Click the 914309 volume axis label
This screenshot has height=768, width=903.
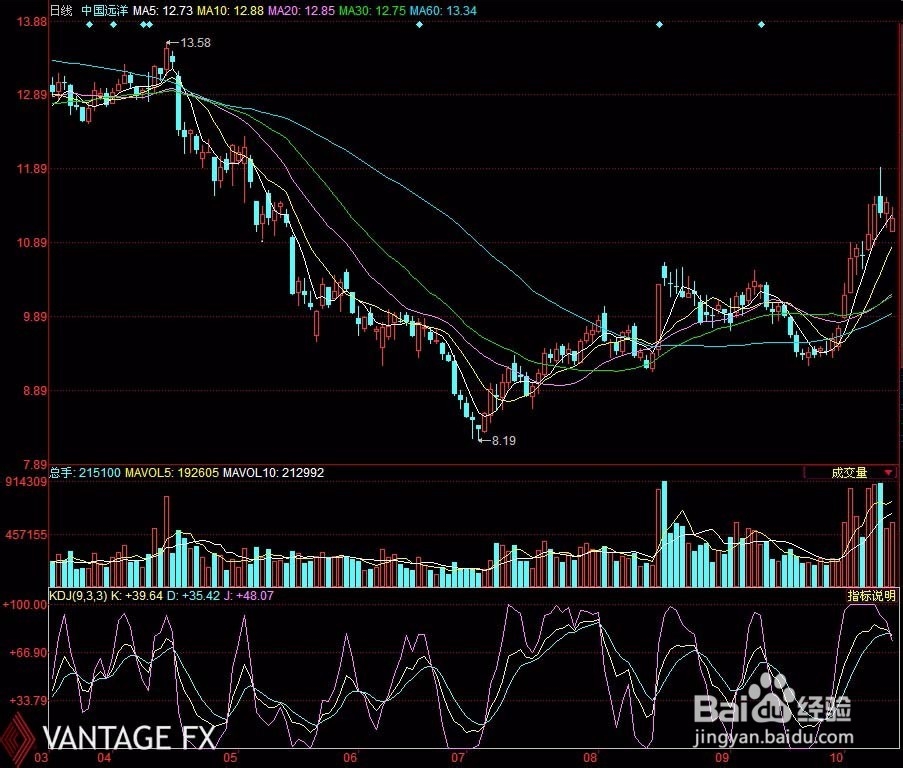[x=26, y=481]
